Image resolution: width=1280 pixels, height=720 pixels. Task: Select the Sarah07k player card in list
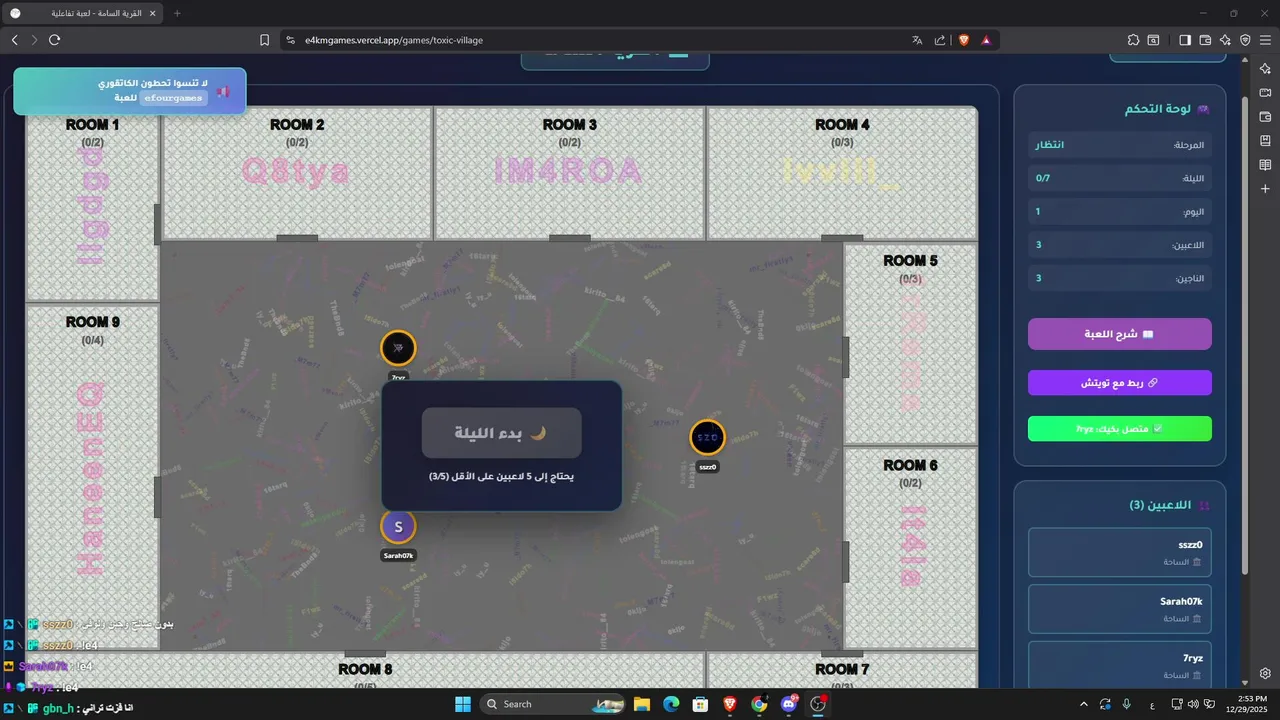point(1119,608)
